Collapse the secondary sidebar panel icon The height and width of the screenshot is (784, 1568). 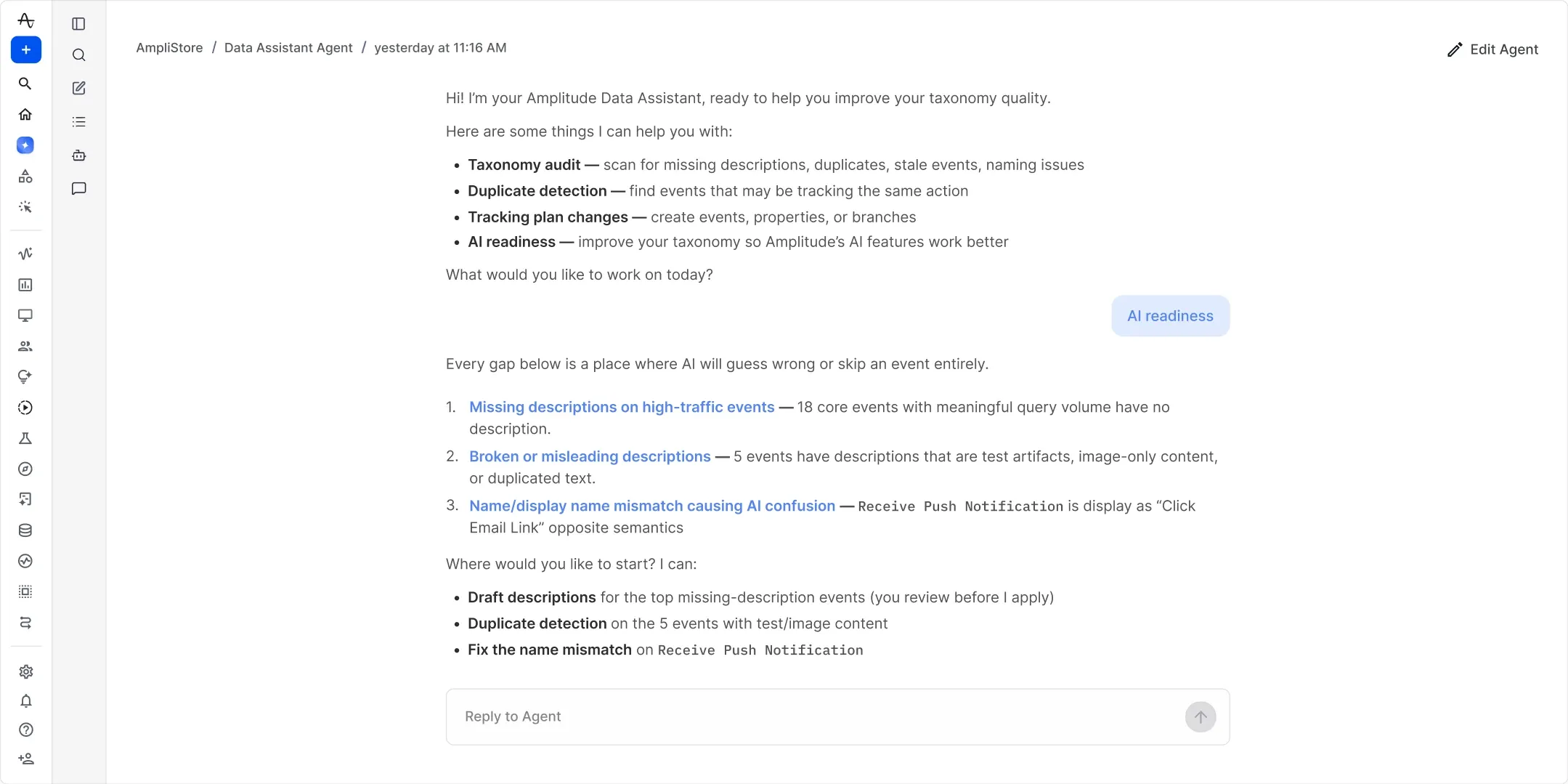point(79,24)
